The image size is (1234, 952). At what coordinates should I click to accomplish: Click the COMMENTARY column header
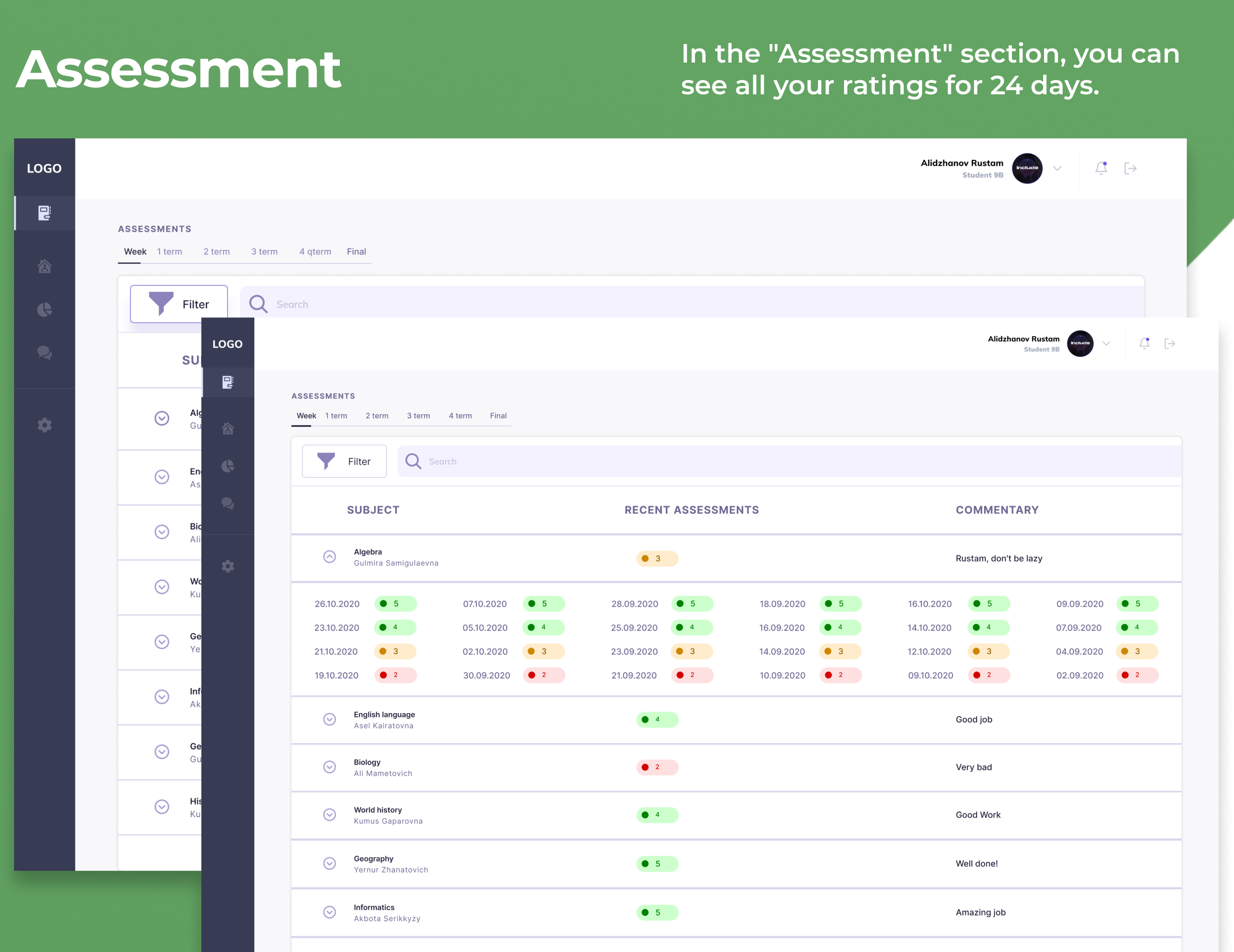click(x=997, y=509)
